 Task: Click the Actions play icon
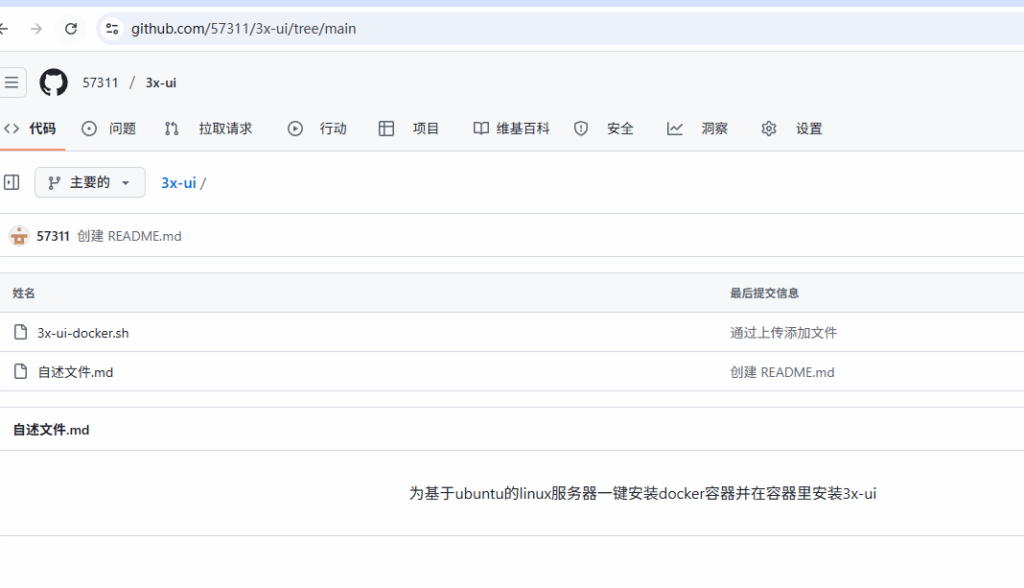point(295,129)
